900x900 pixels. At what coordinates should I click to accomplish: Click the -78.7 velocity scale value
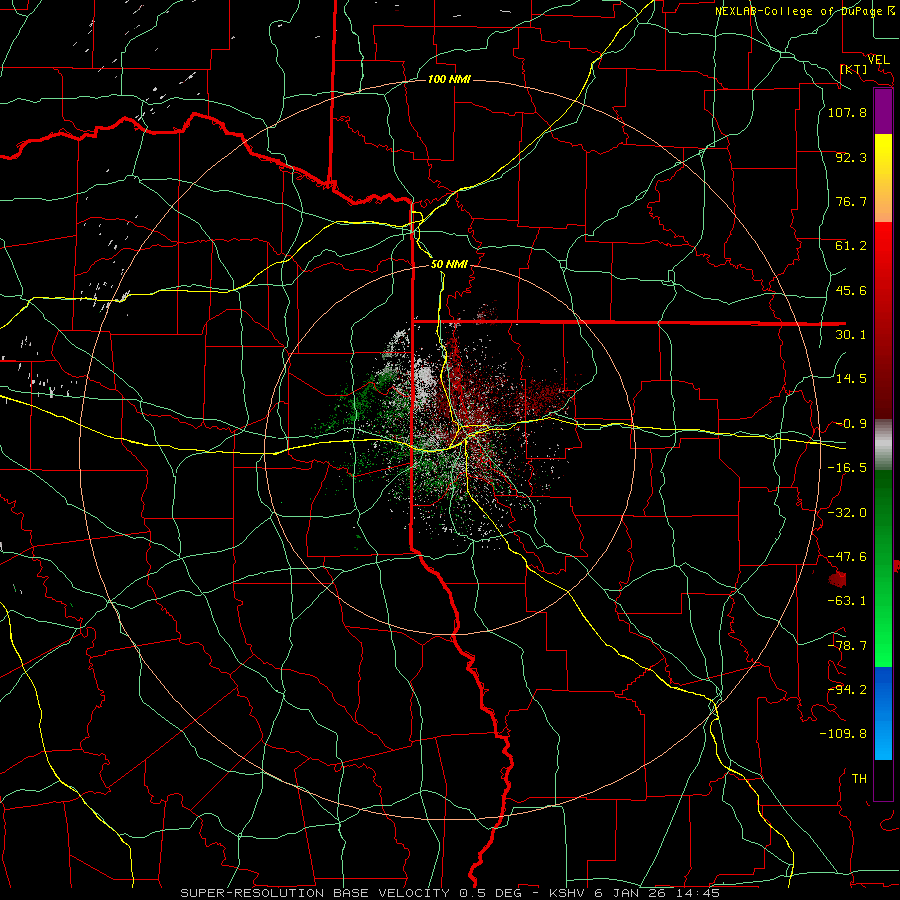pyautogui.click(x=847, y=646)
